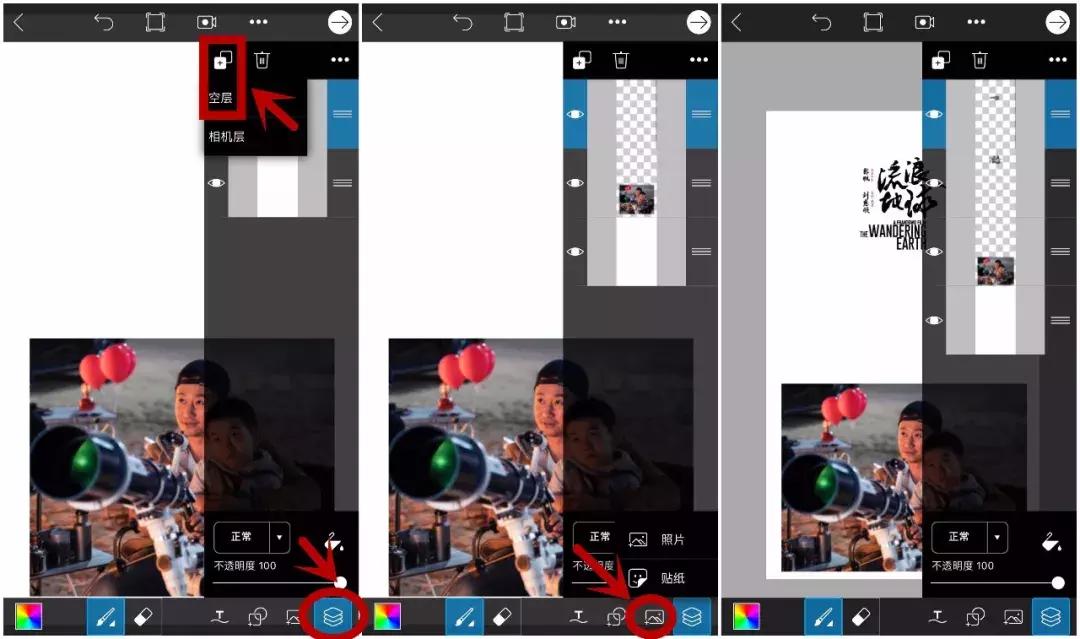Open layer panel more options in right screenshot

pyautogui.click(x=1058, y=60)
